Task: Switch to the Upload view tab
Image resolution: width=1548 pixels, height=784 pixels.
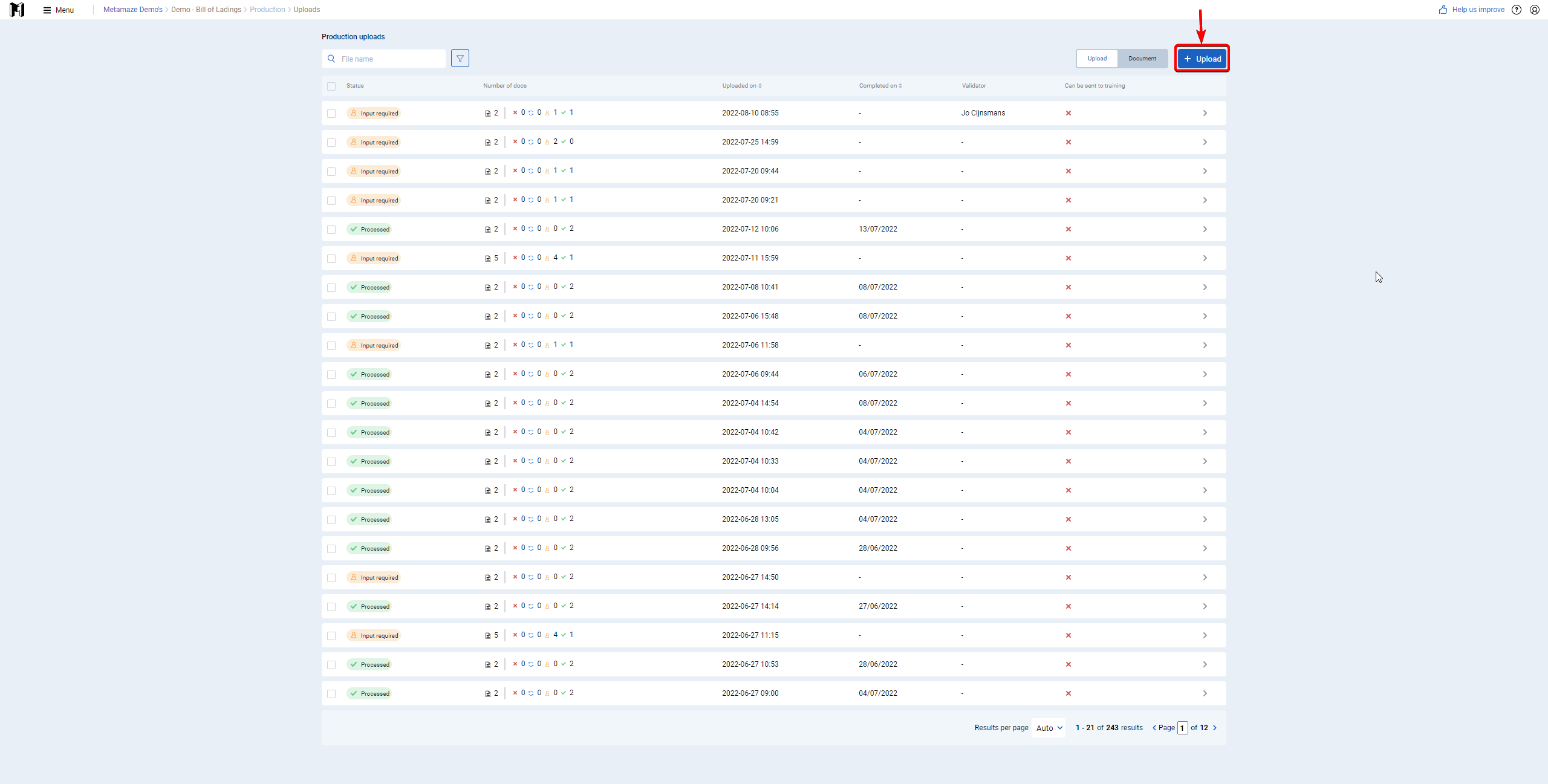Action: tap(1097, 59)
